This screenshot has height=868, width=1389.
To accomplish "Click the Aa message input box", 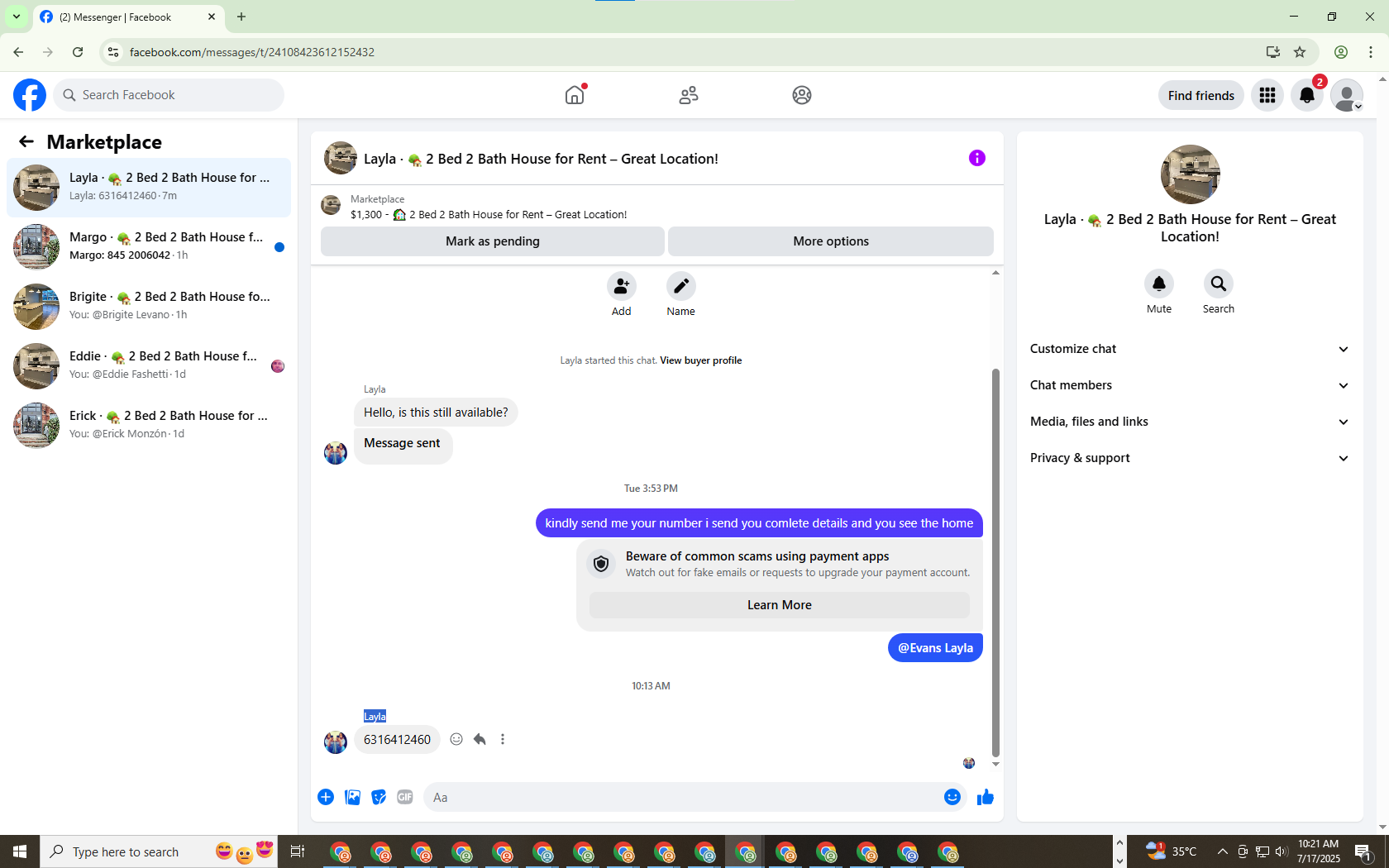I will coord(682,797).
